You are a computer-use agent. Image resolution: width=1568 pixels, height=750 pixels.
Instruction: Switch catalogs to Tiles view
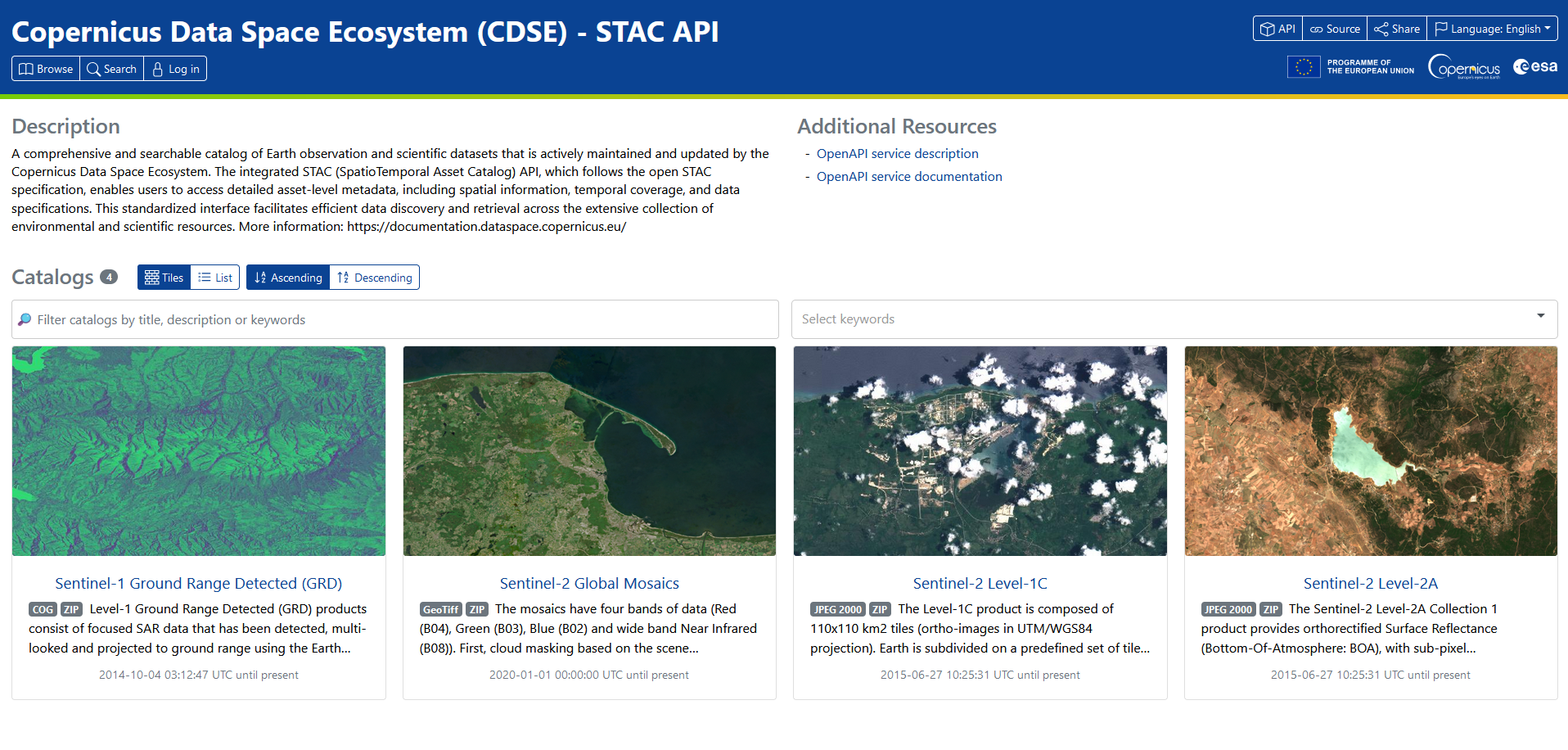(x=164, y=278)
